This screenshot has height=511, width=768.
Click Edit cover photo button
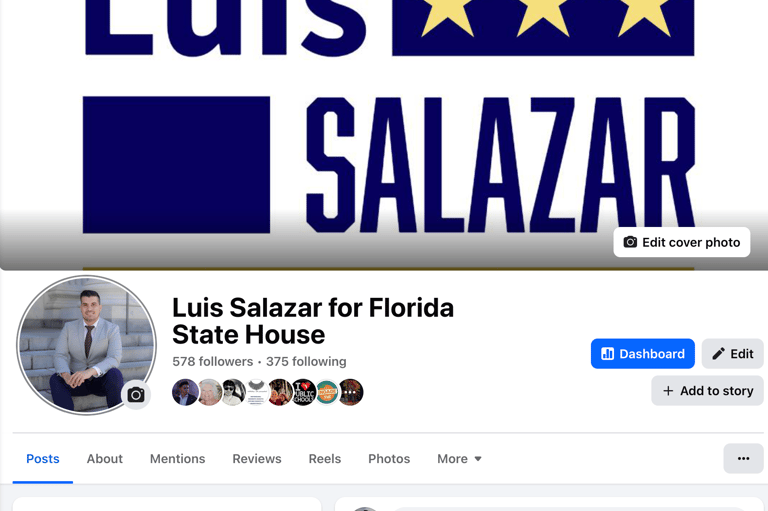coord(681,242)
